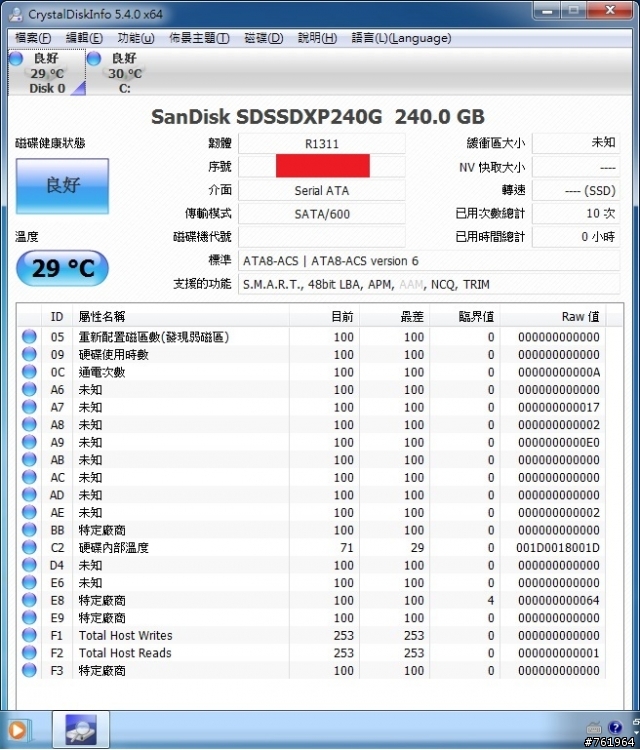Viewport: 640px width, 750px height.
Task: Click the Serial ATA interface field
Action: tap(321, 190)
